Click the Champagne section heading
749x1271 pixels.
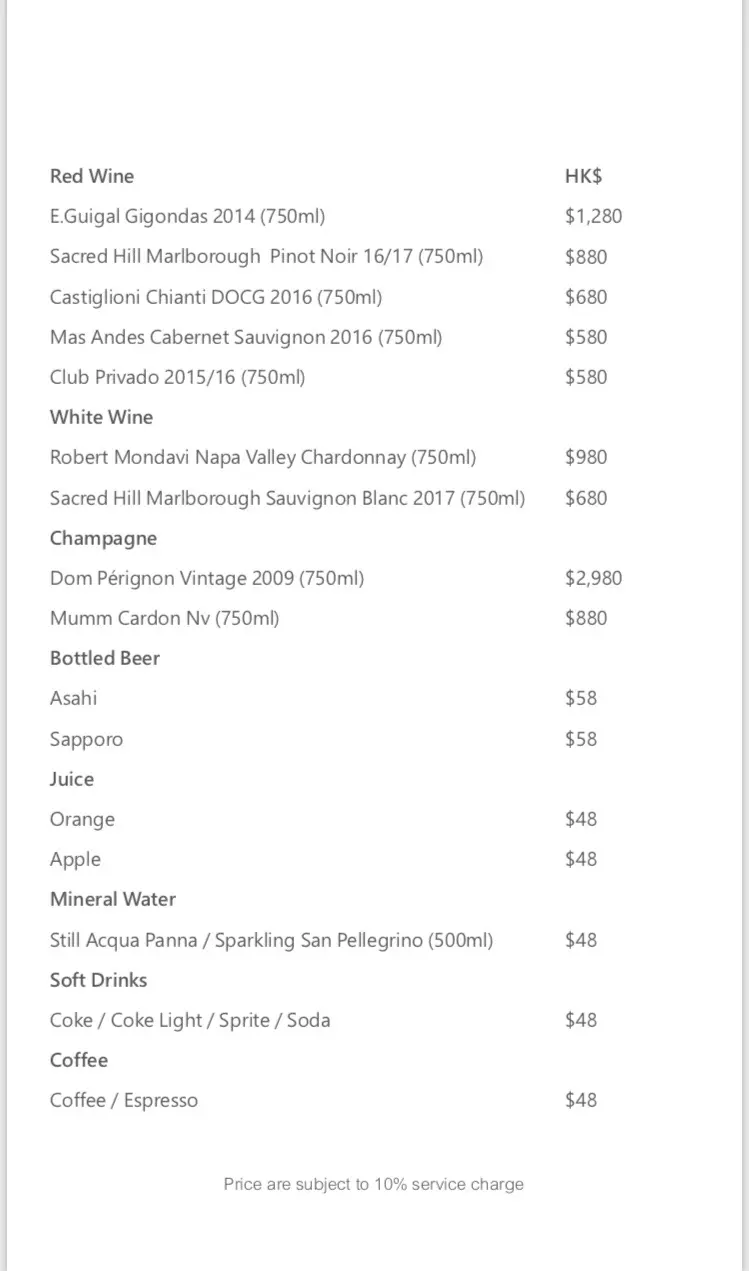point(103,538)
